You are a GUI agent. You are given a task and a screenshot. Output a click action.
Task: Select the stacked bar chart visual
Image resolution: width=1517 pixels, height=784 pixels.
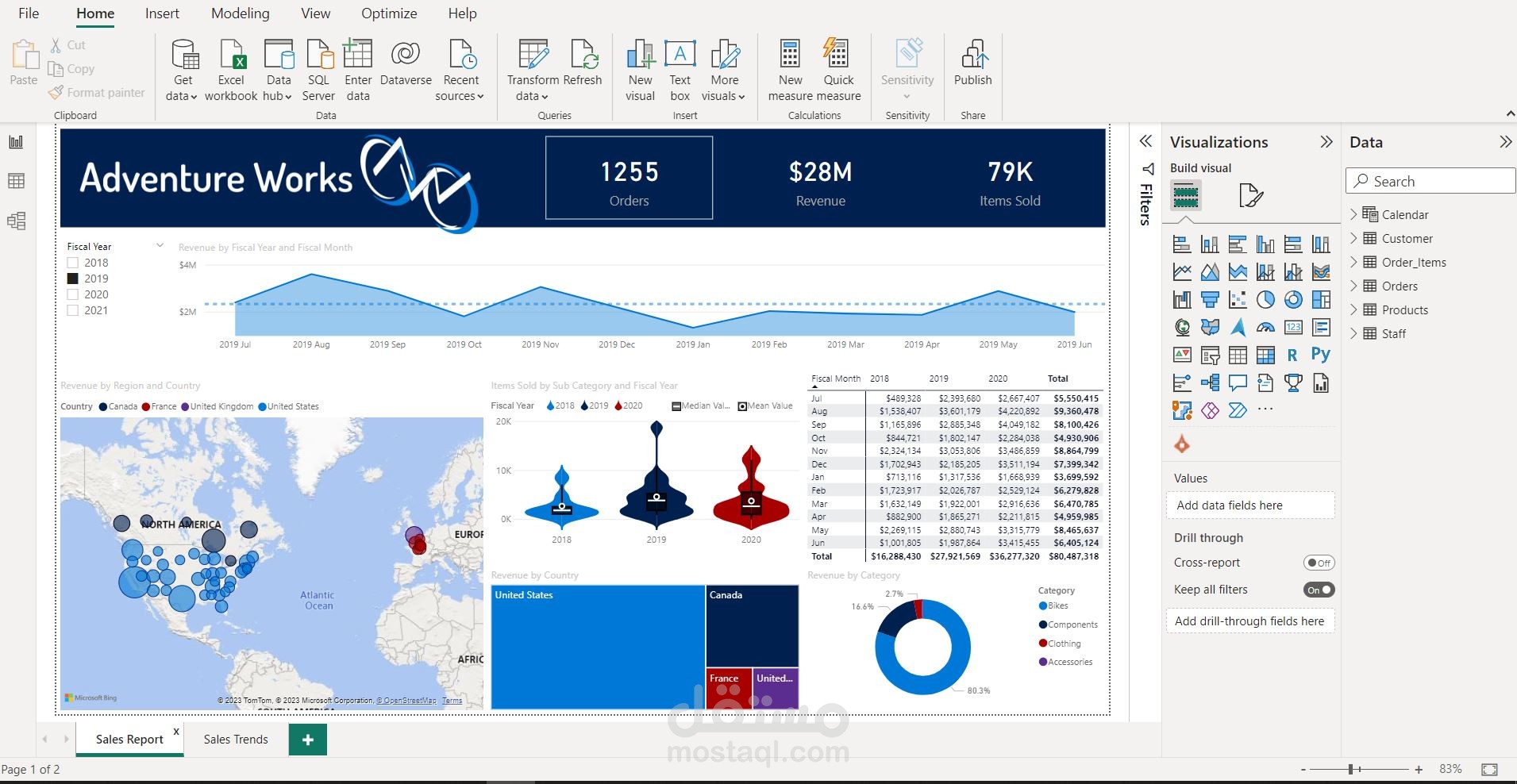point(1182,244)
